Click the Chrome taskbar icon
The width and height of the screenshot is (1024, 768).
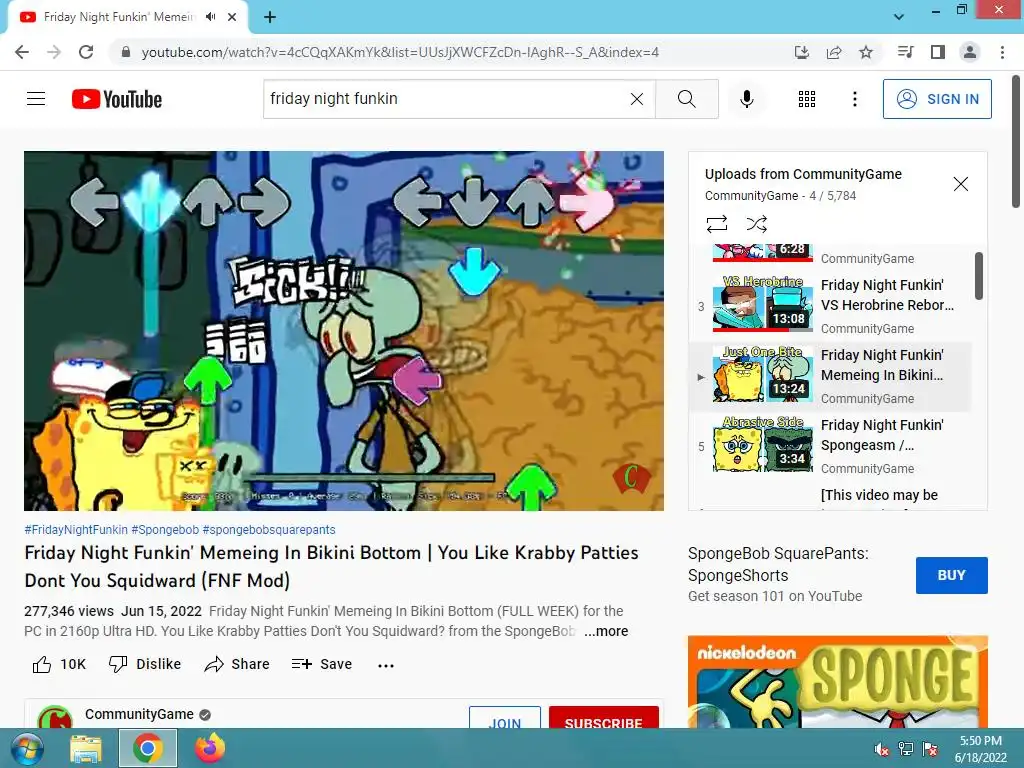coord(148,748)
